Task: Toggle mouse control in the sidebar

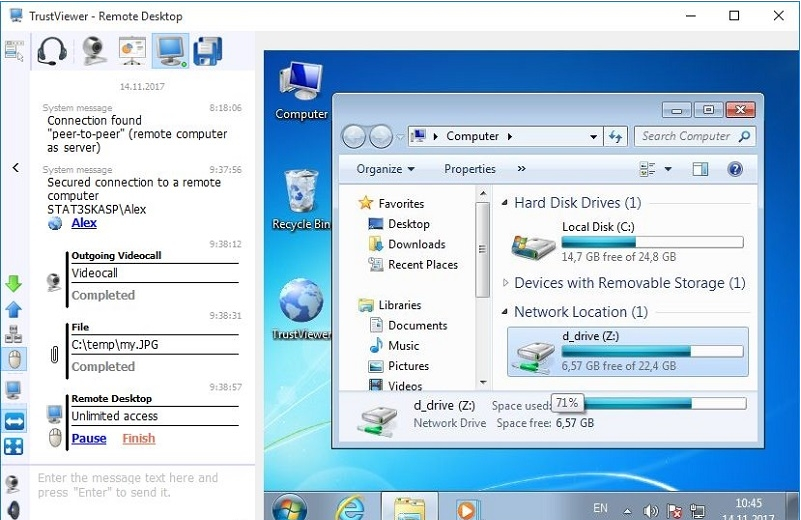Action: click(x=14, y=359)
